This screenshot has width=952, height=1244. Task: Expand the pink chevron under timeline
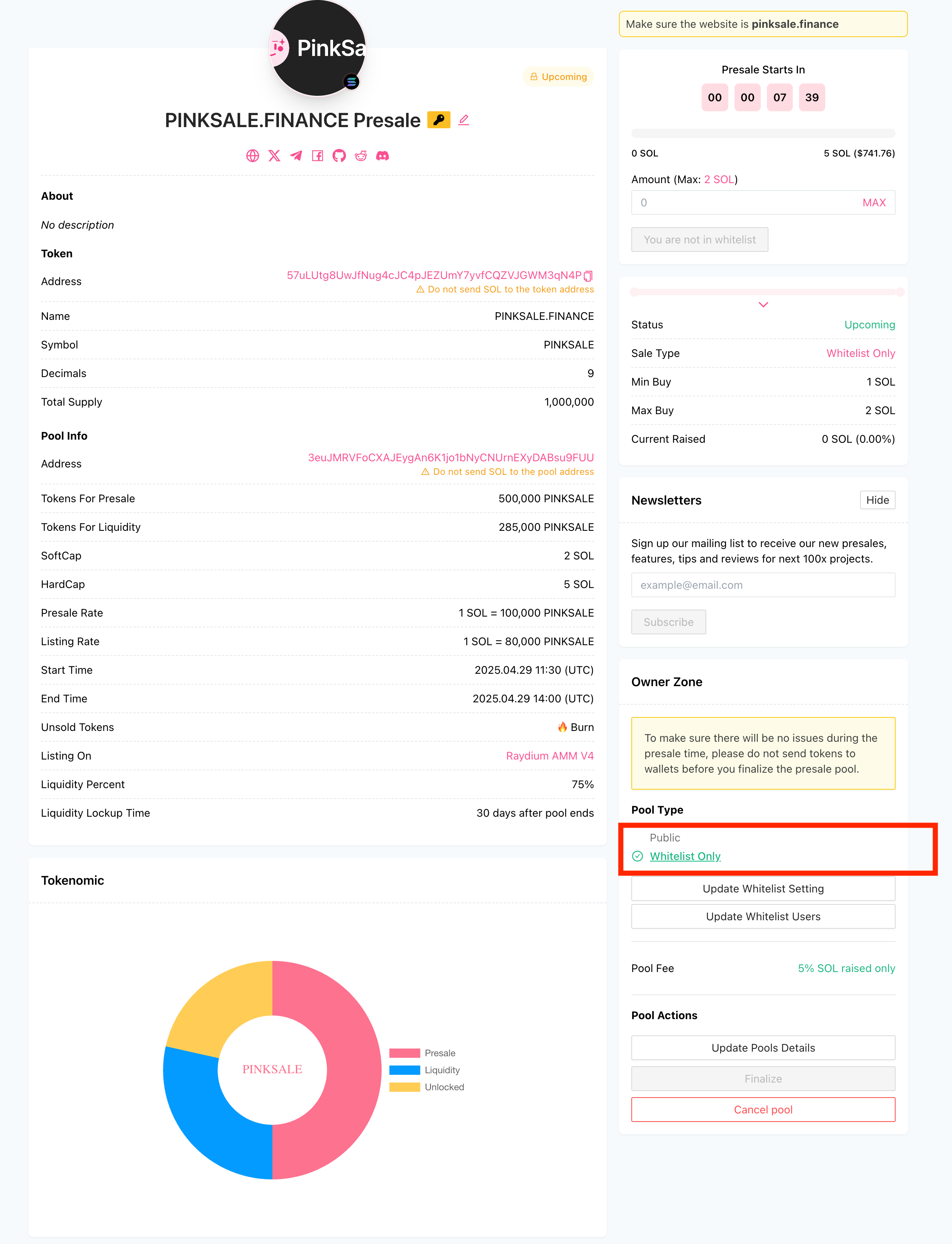click(763, 305)
